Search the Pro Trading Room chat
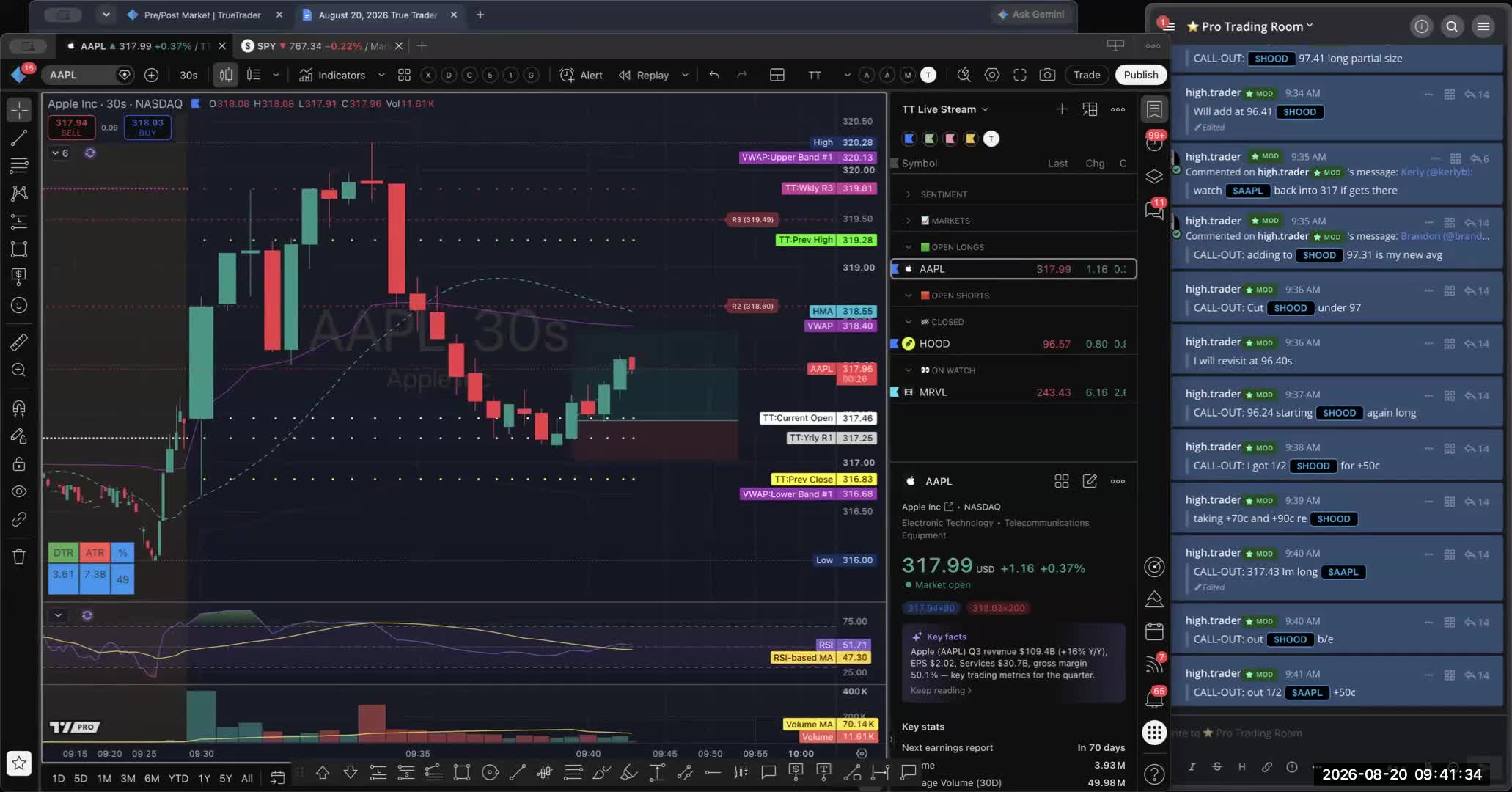This screenshot has width=1512, height=792. click(1452, 26)
